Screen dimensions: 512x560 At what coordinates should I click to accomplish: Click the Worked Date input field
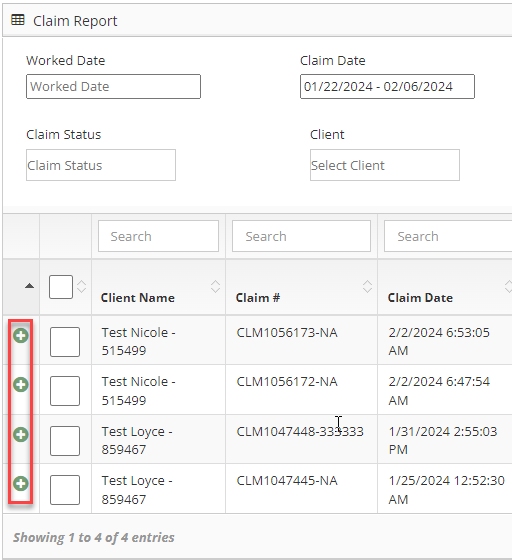(x=114, y=86)
